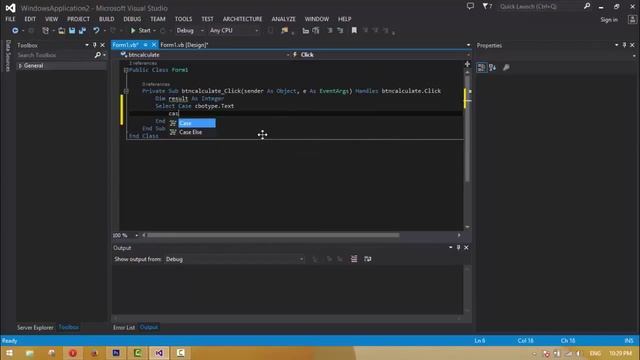Collapse the btncalculate_Click sub outline
The height and width of the screenshot is (360, 640).
tap(126, 91)
